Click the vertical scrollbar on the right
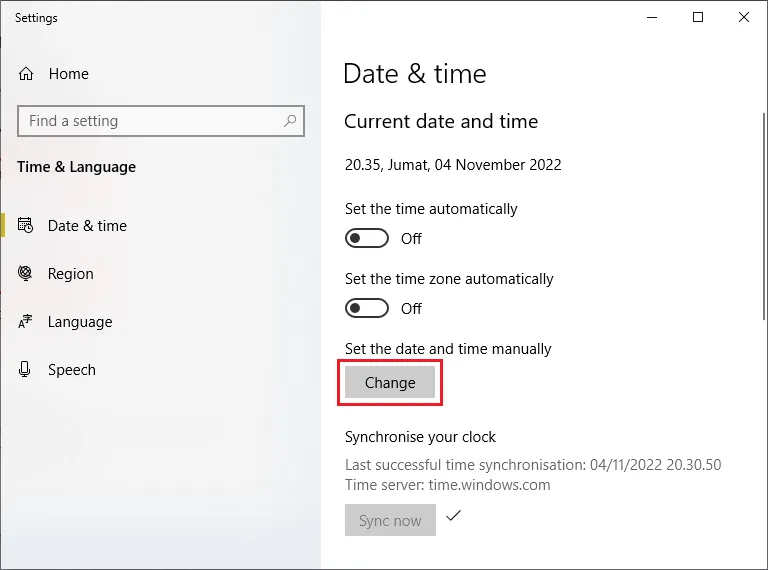768x570 pixels. pos(764,216)
